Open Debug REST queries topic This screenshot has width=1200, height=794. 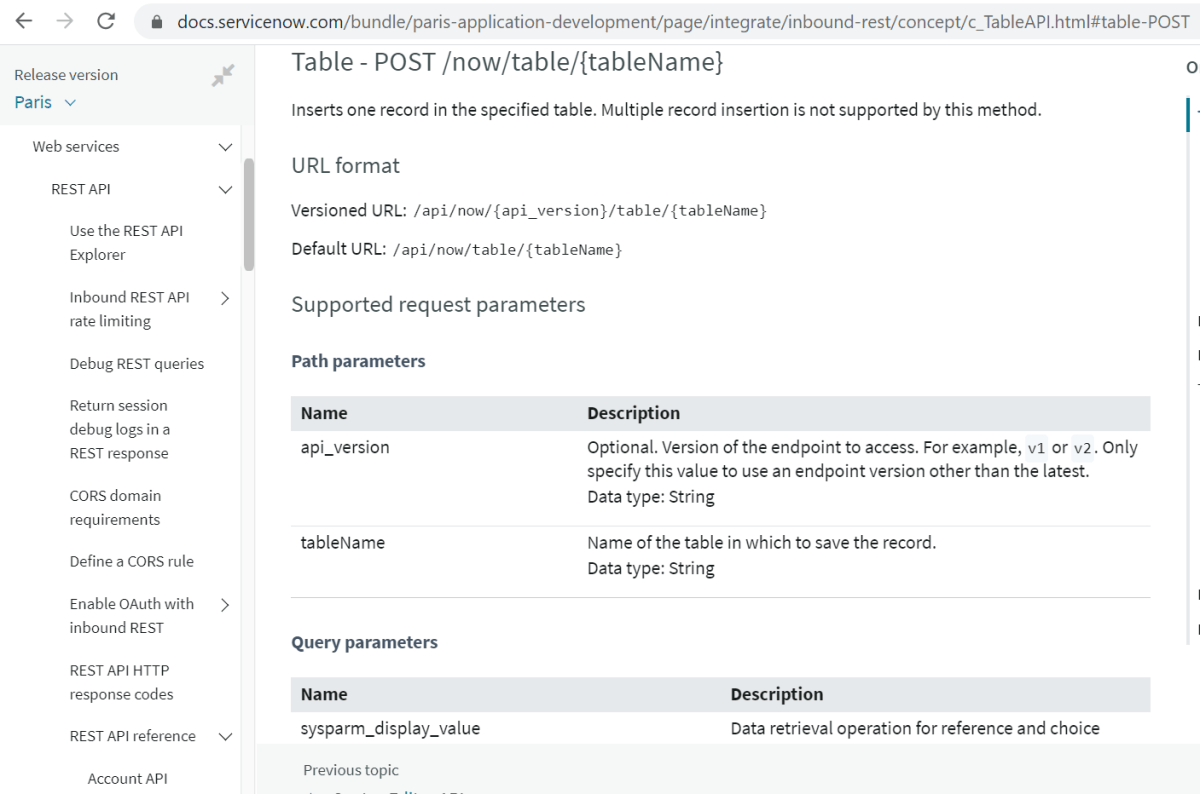[137, 364]
